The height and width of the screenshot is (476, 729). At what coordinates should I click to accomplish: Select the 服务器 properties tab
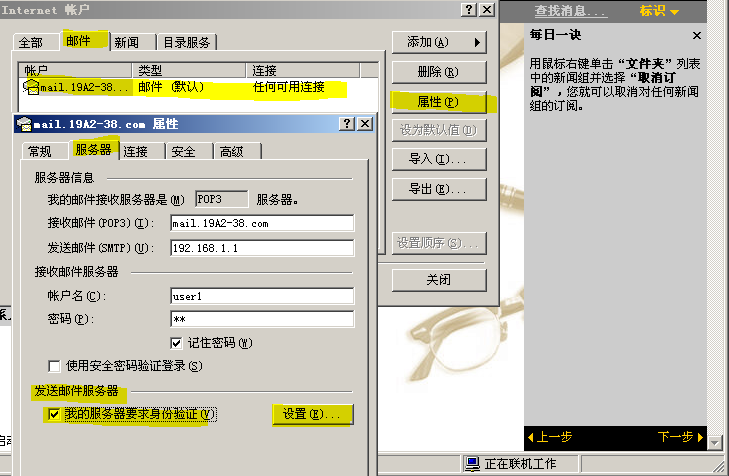tap(93, 150)
